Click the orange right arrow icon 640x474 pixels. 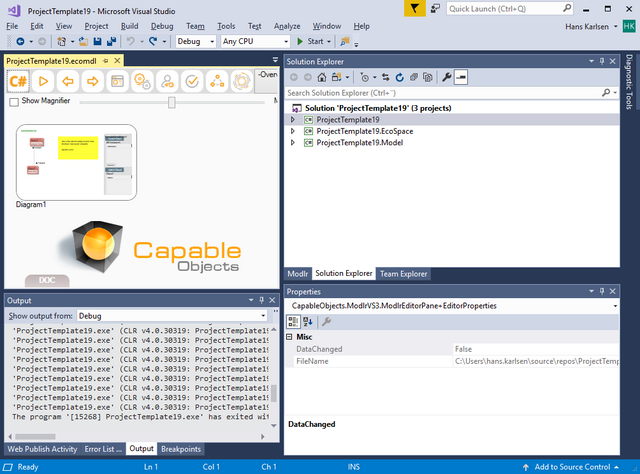tap(93, 81)
